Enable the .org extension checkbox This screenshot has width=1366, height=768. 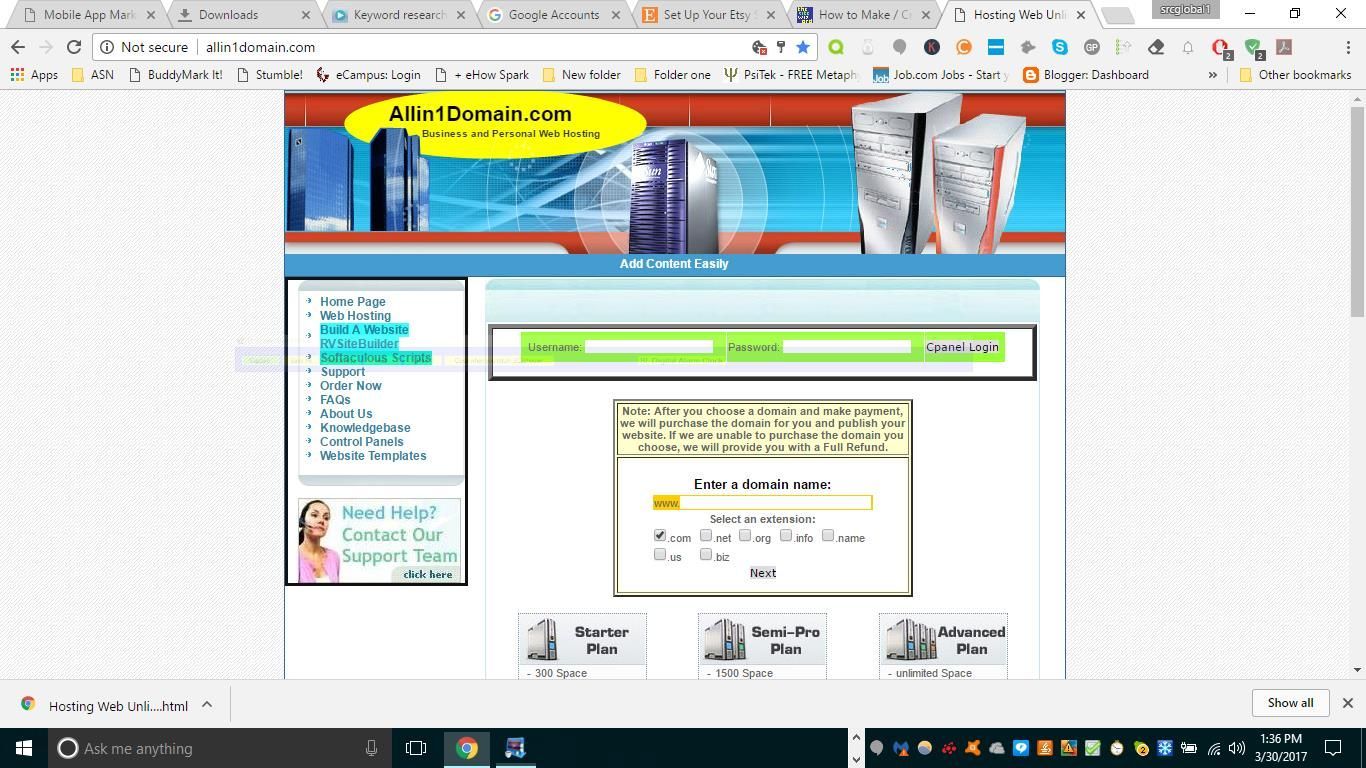tap(745, 536)
